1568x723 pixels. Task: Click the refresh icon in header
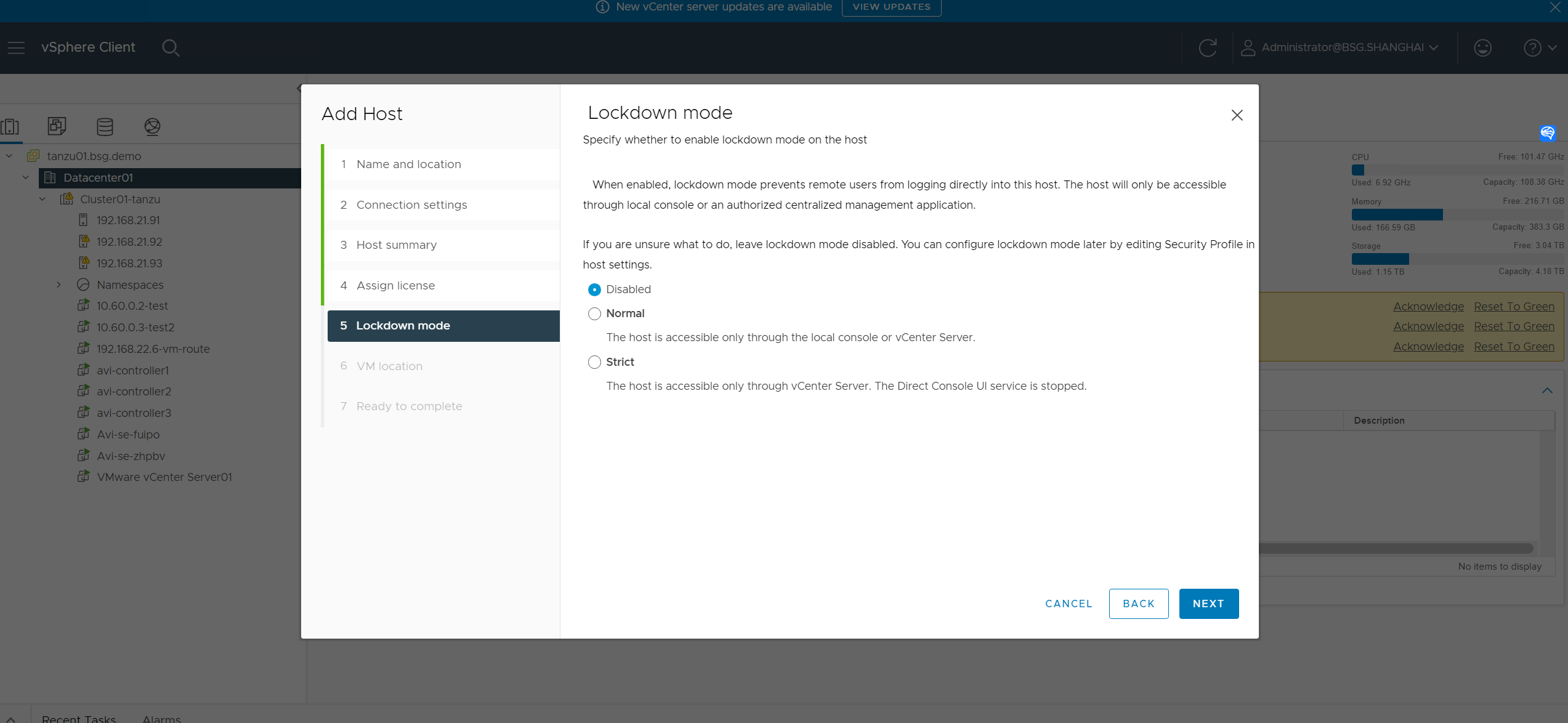pos(1207,47)
